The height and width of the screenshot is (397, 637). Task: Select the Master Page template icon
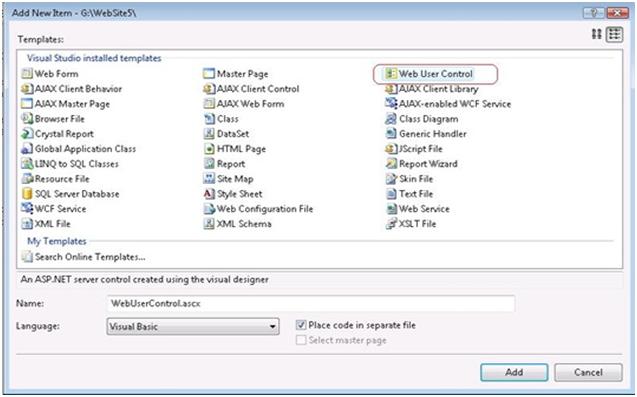[x=209, y=74]
